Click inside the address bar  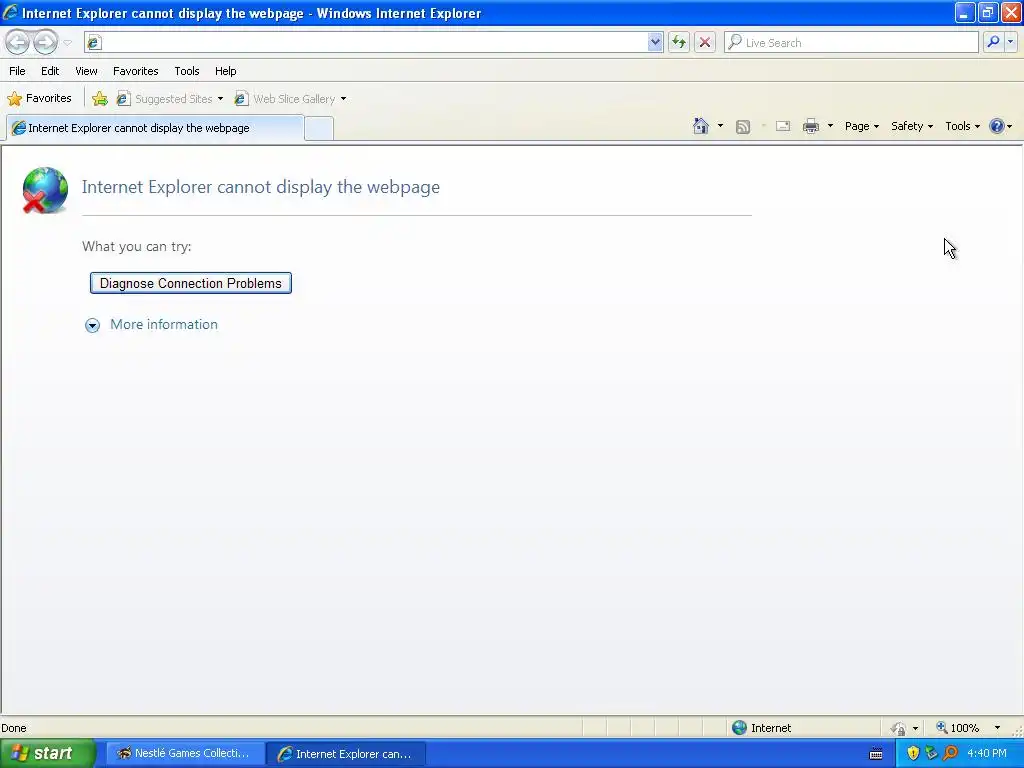point(374,42)
